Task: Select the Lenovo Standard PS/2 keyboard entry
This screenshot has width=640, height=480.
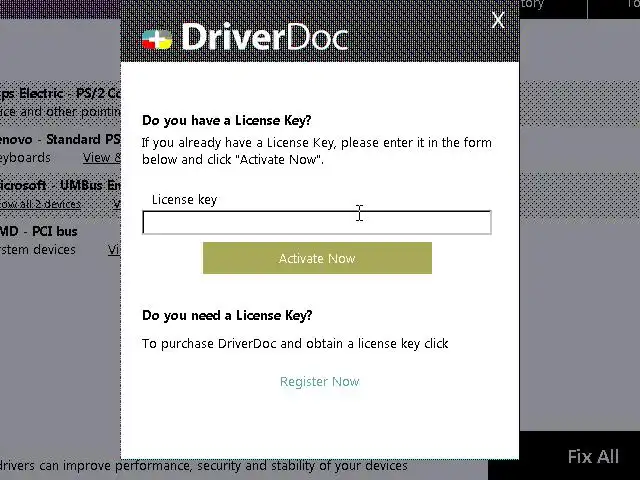Action: point(60,139)
